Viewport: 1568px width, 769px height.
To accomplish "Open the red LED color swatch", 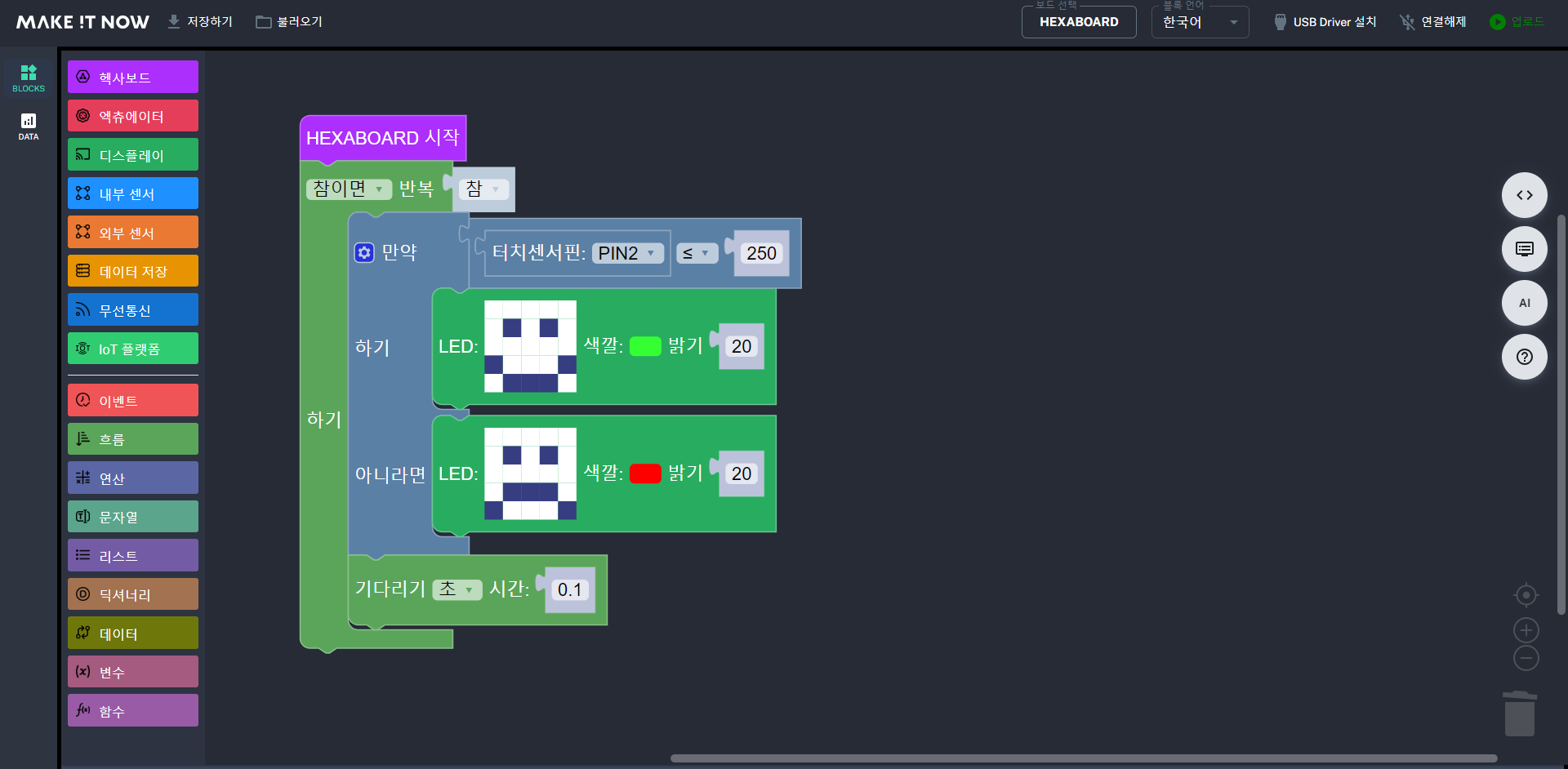I will coord(645,473).
